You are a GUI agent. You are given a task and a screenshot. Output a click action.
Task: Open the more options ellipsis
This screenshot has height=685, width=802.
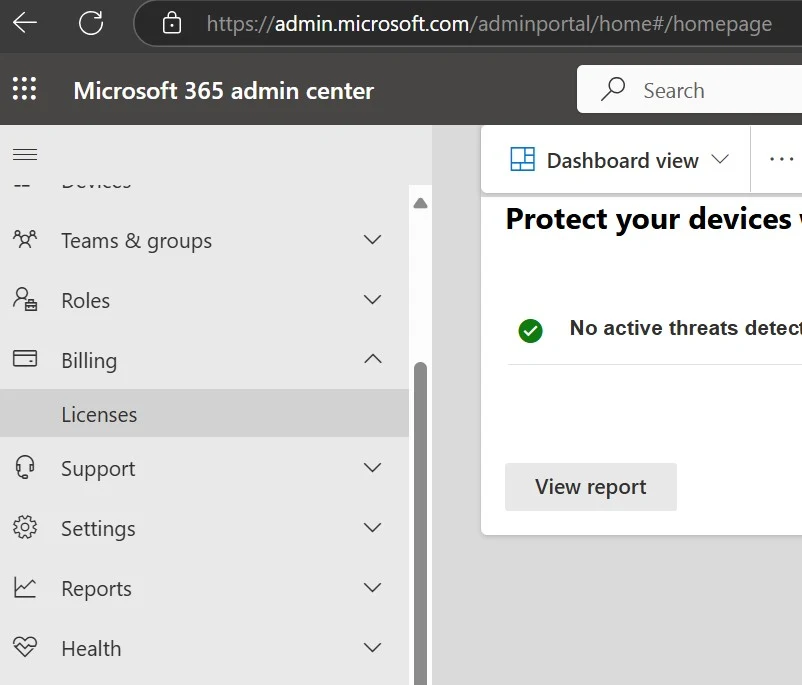pyautogui.click(x=782, y=159)
